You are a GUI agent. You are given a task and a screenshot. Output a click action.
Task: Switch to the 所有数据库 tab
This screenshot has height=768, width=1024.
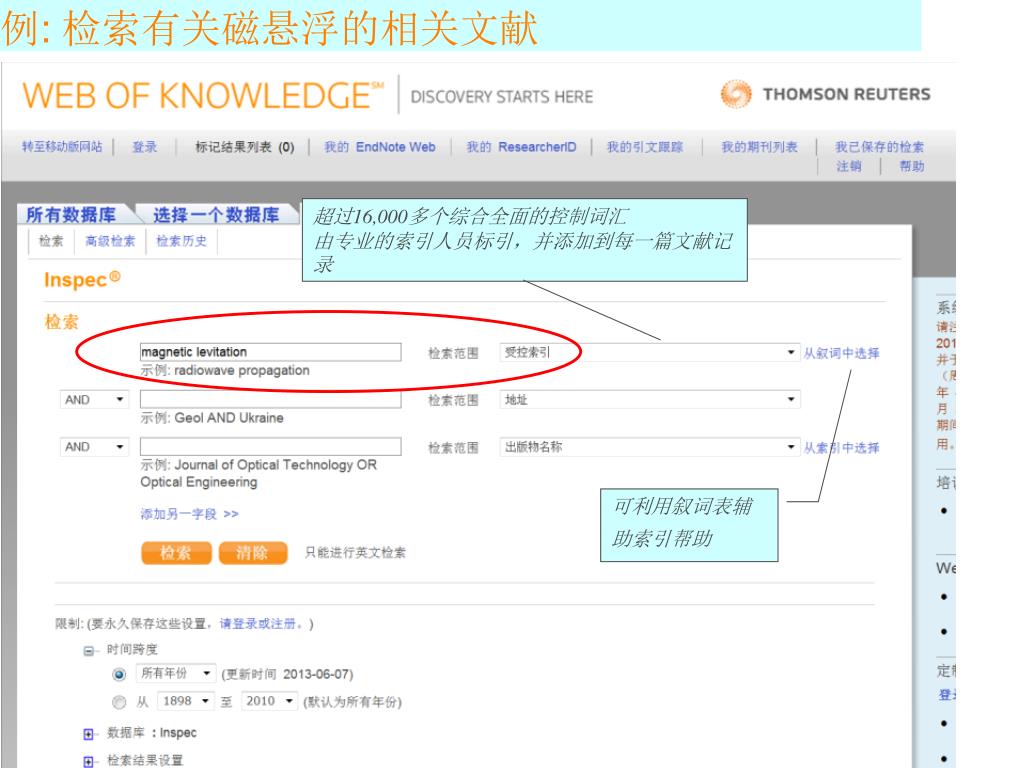71,214
